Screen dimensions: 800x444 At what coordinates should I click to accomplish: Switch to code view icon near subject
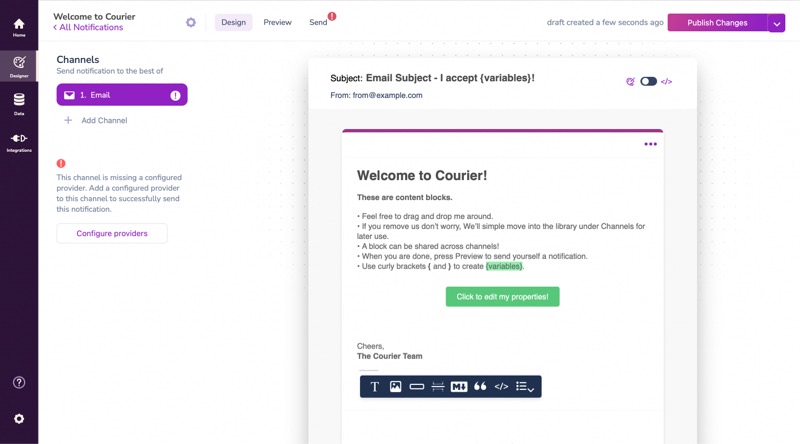[x=666, y=82]
